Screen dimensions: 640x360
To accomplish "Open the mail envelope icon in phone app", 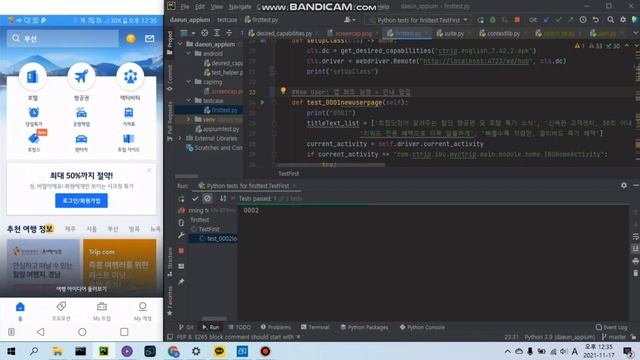I will coord(149,38).
